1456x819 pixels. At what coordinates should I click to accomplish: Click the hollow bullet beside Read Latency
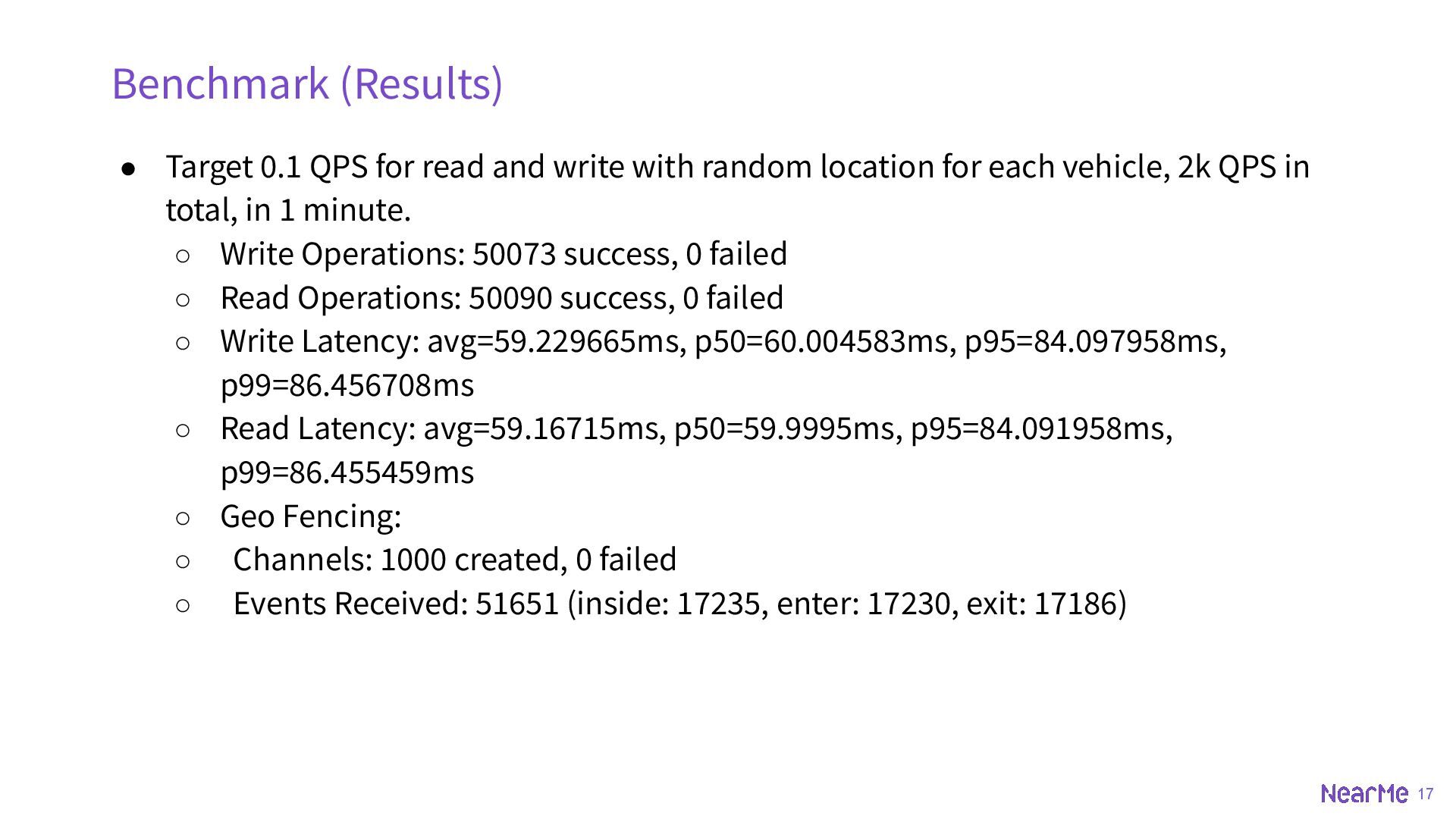pos(183,430)
